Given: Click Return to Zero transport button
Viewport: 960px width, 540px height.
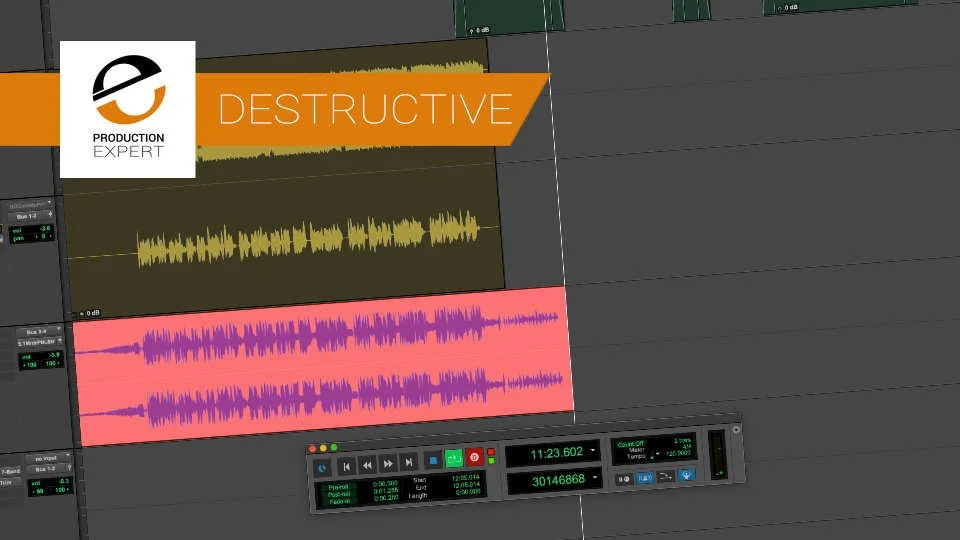Looking at the screenshot, I should [347, 467].
